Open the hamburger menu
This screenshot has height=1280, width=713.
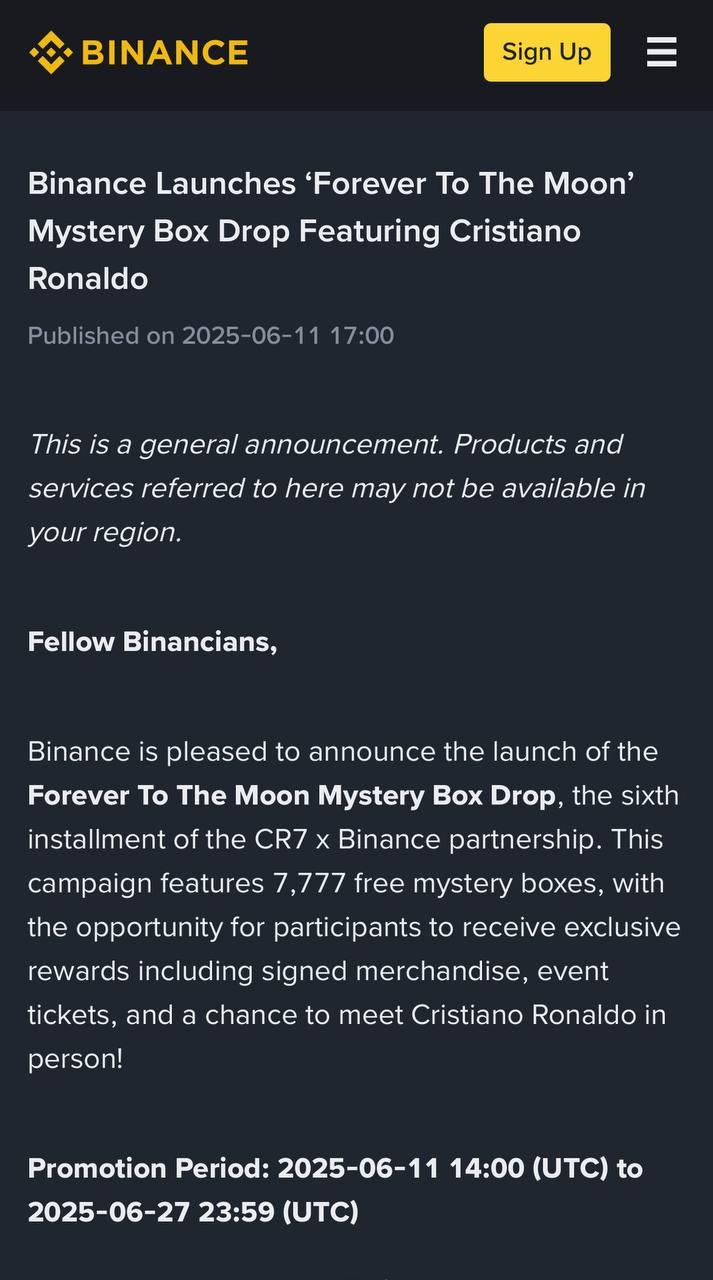[661, 52]
